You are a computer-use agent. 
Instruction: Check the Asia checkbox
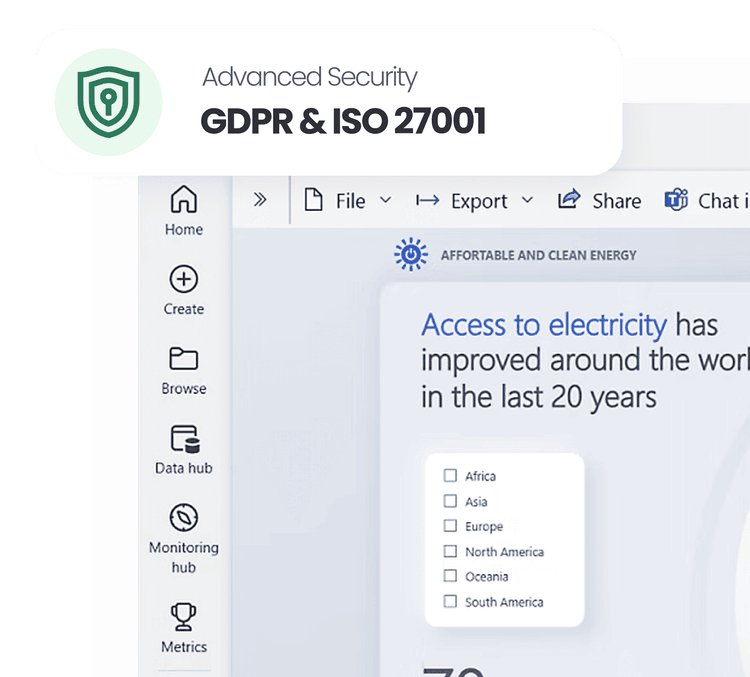pos(450,501)
